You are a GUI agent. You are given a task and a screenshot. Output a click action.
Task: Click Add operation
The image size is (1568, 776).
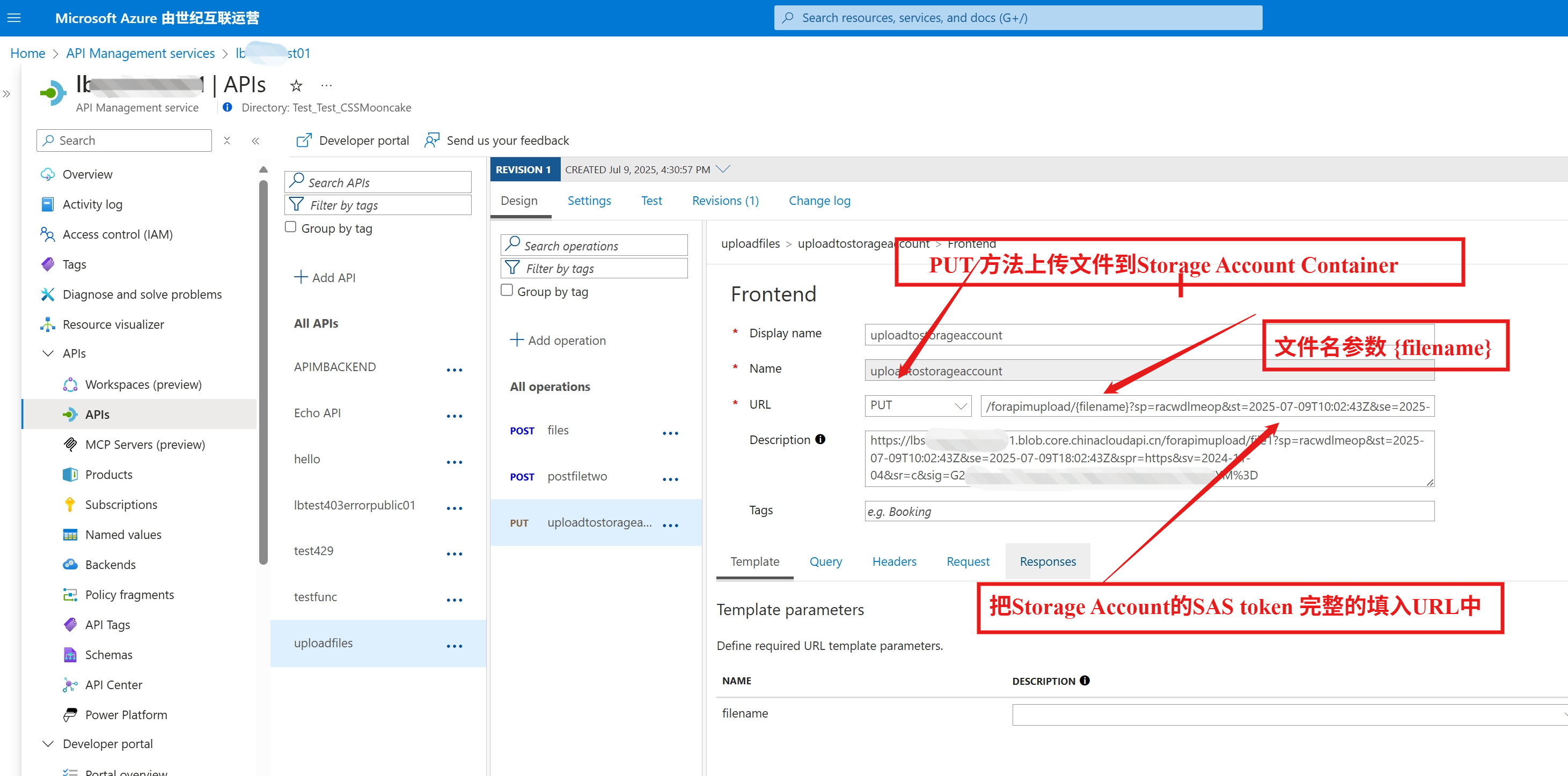(558, 340)
